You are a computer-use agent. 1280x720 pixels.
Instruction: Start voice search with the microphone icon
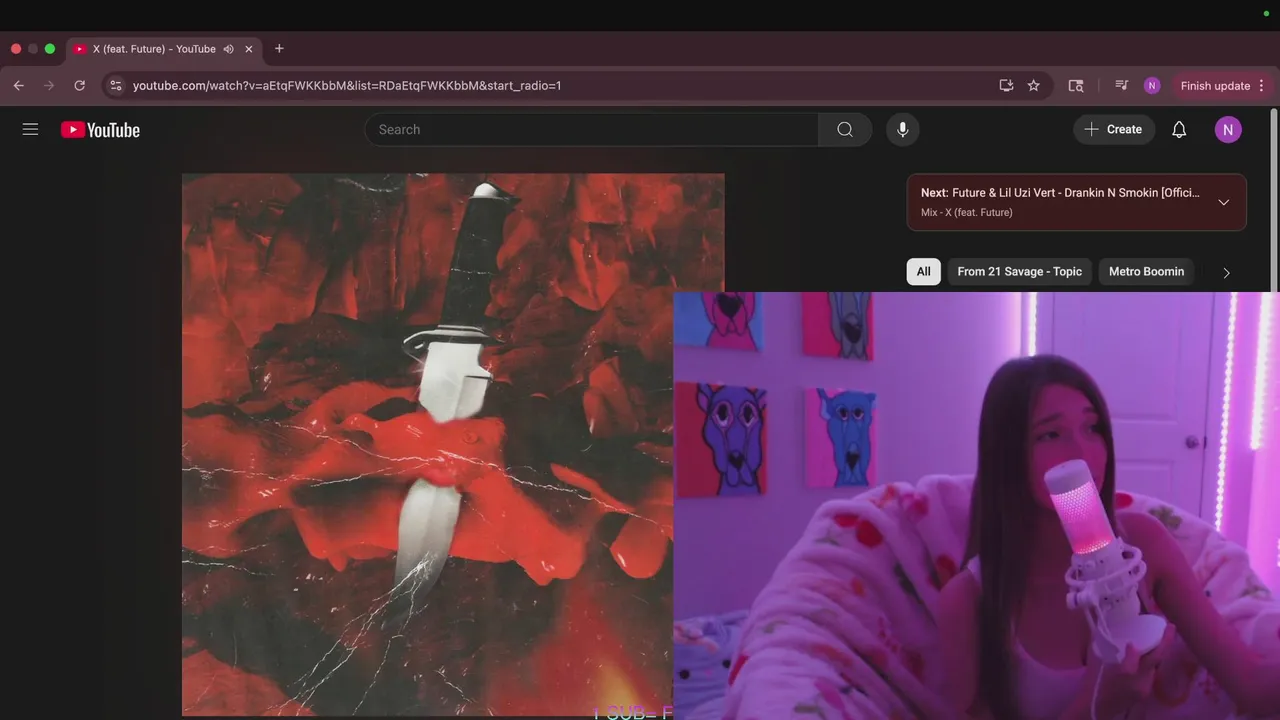point(902,129)
